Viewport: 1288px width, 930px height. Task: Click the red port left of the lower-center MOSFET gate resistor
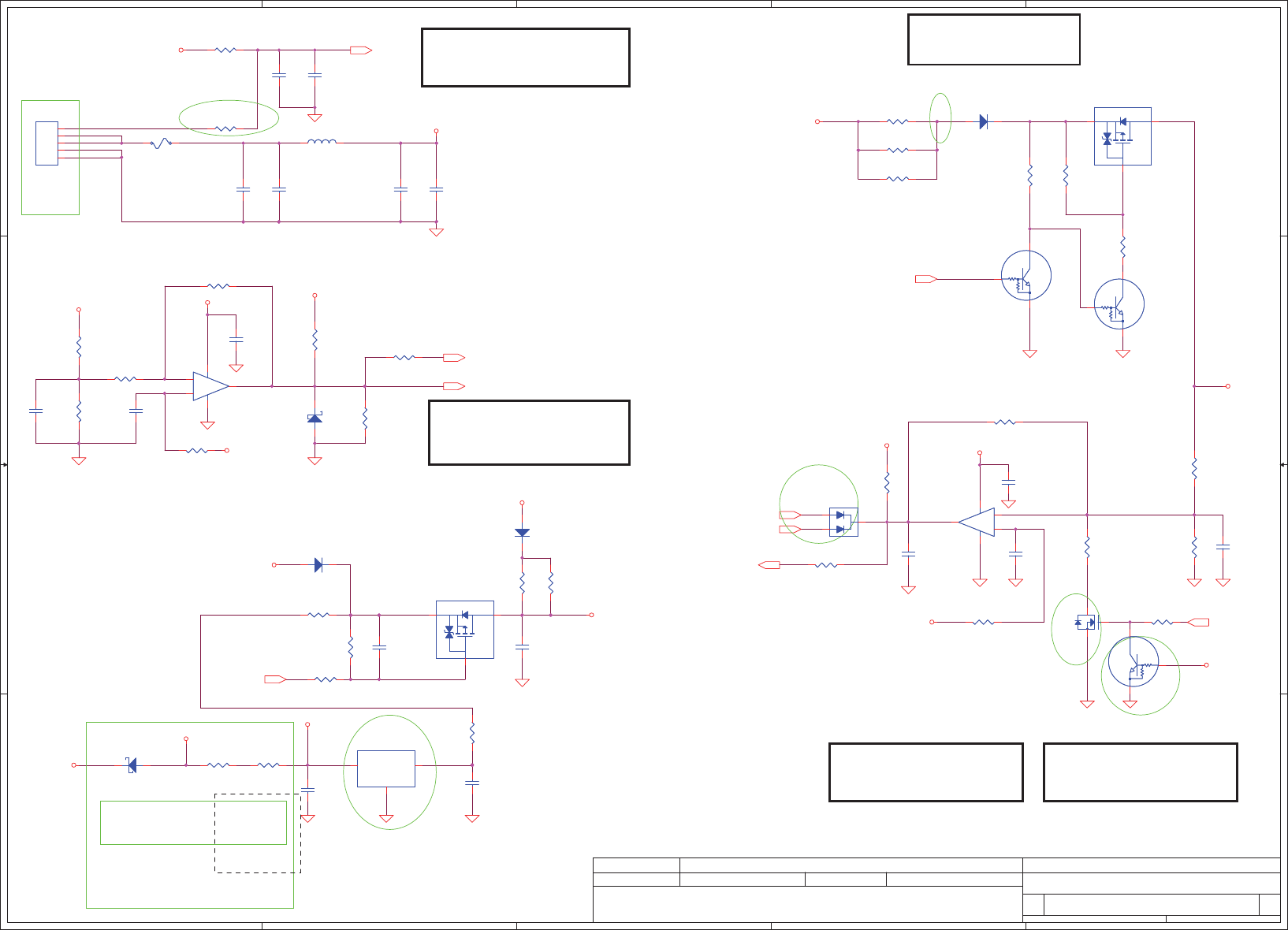[275, 679]
